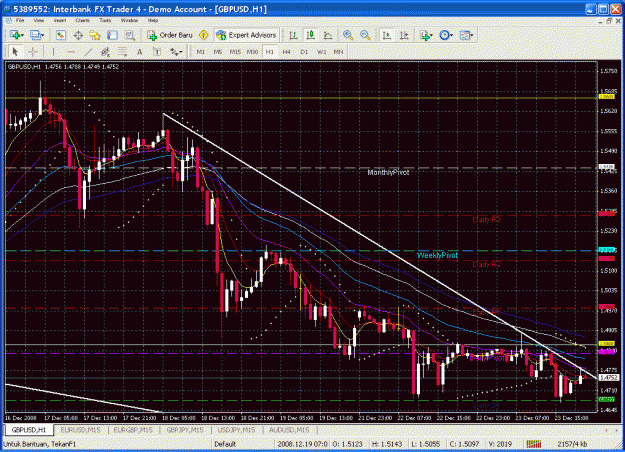This screenshot has width=625, height=452.
Task: Open the Profiles dropdown
Action: (37, 35)
